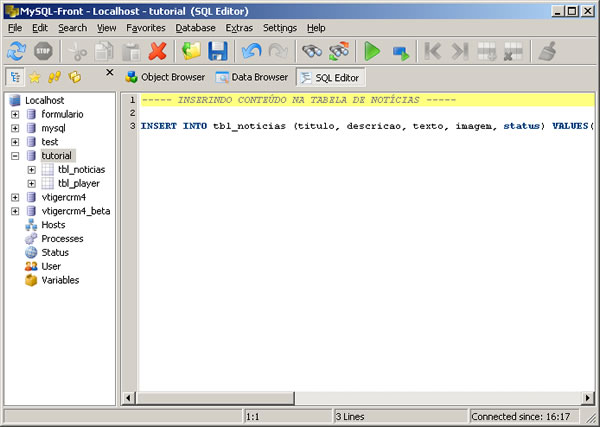The height and width of the screenshot is (427, 600).
Task: Click the Copy toolbar icon
Action: [104, 51]
